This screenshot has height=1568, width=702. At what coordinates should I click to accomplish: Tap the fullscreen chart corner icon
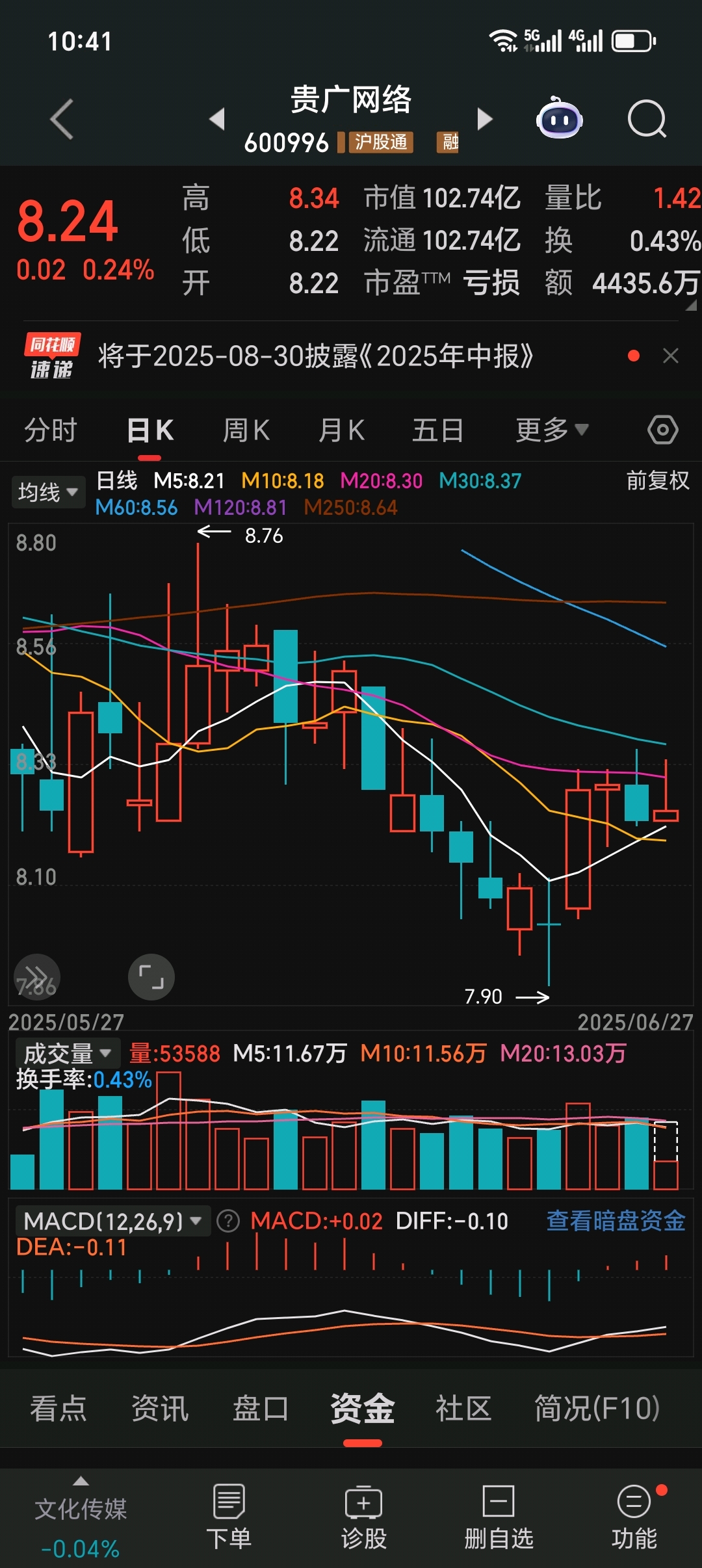tap(151, 976)
